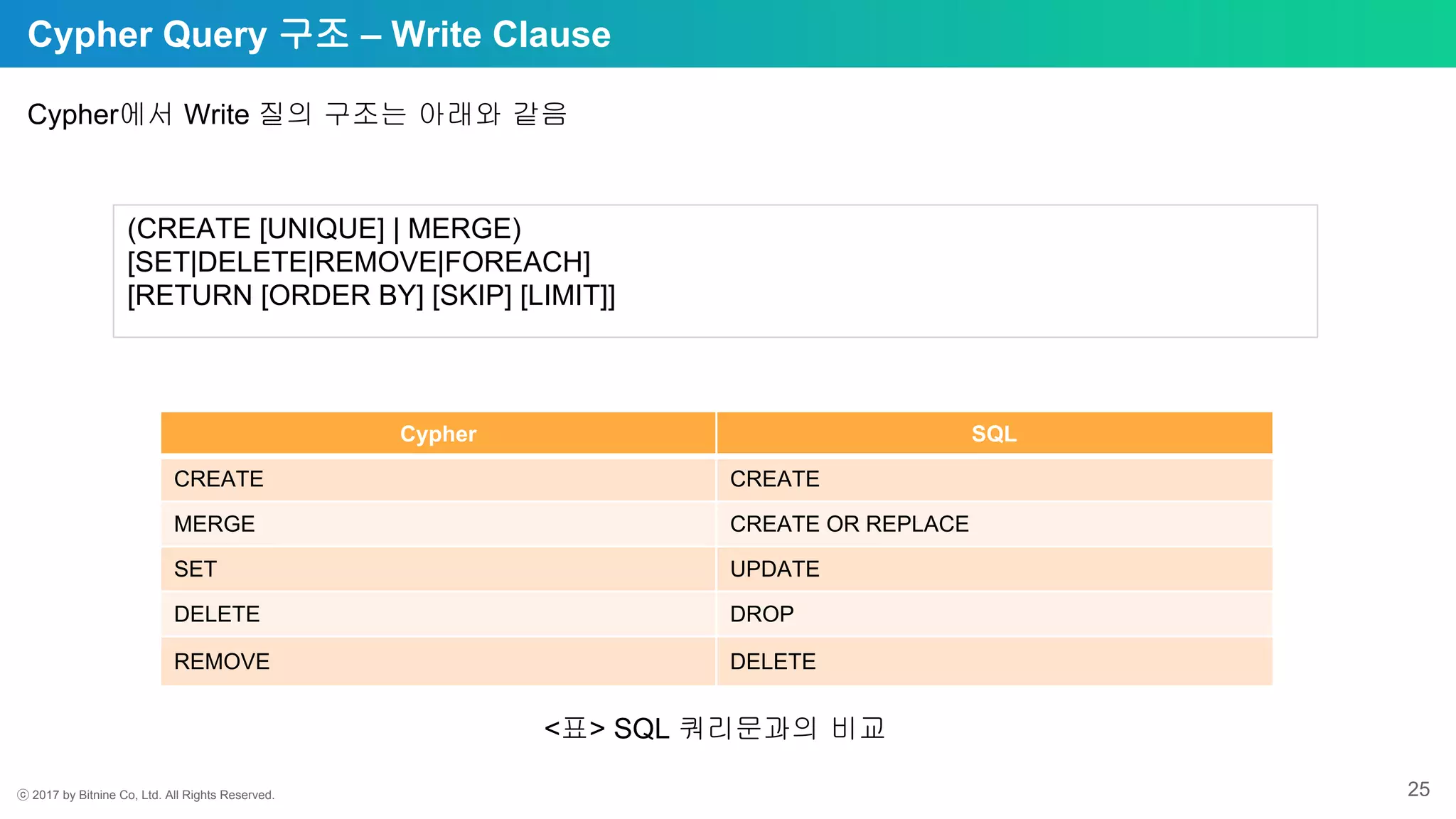Click the '(CREATE [UNIQUE] | MERGE)' syntax line
Screen dimensions: 1456x819
[x=324, y=229]
